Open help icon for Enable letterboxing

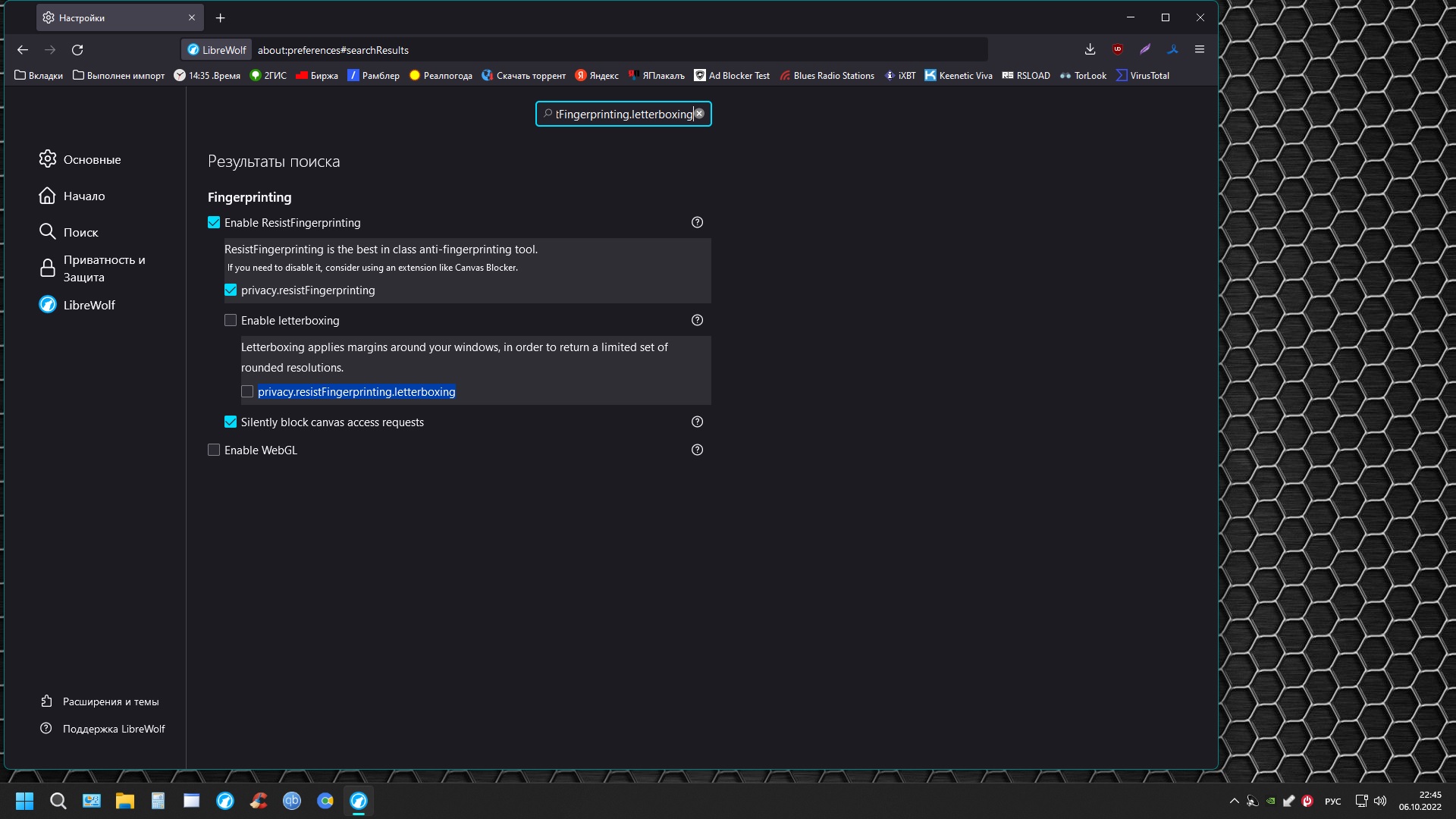coord(697,320)
